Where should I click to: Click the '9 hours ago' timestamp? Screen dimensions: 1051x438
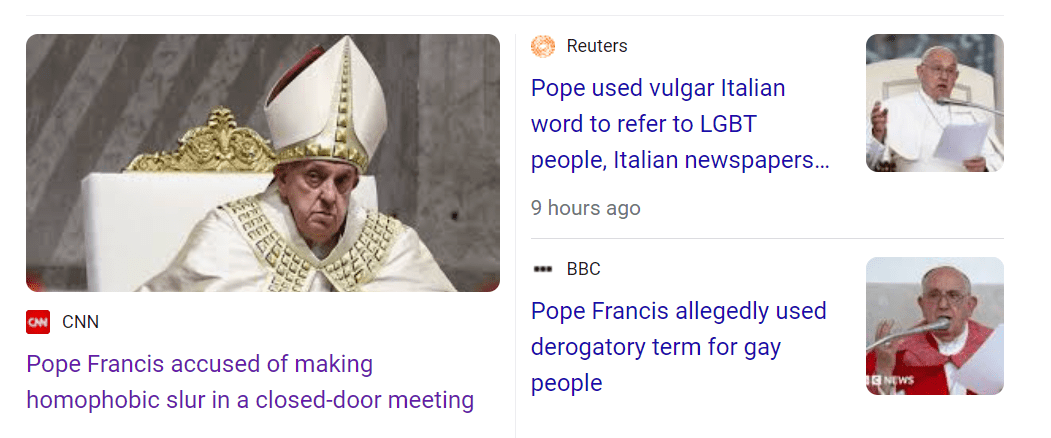coord(585,208)
